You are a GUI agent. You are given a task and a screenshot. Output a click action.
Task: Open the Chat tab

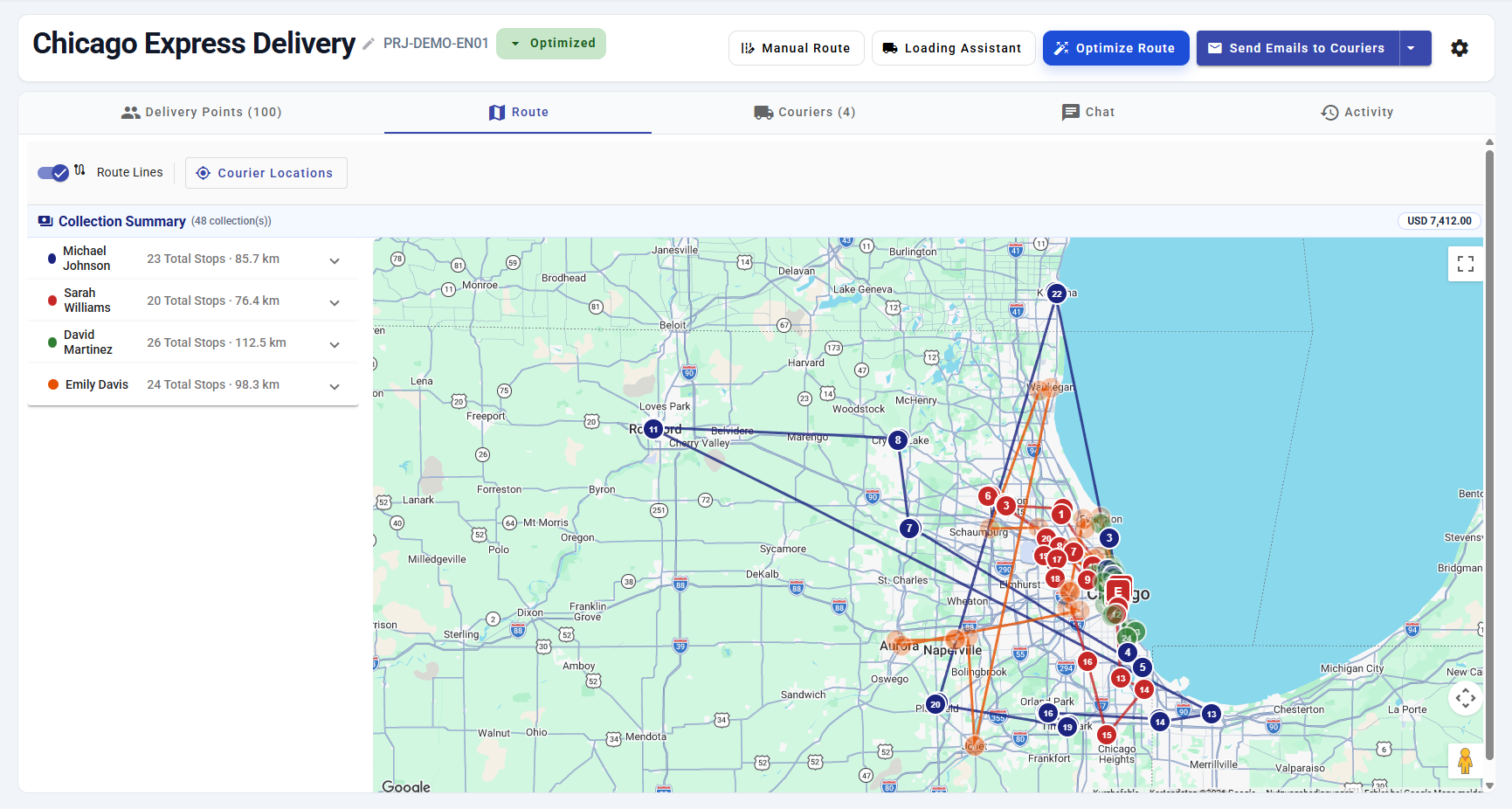[x=1088, y=112]
